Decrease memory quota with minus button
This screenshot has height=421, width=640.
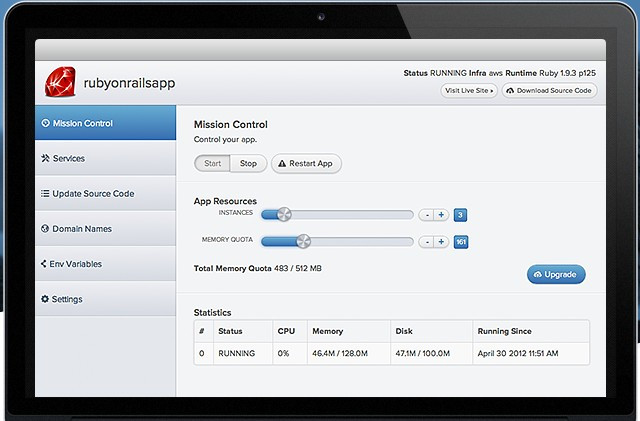[426, 241]
